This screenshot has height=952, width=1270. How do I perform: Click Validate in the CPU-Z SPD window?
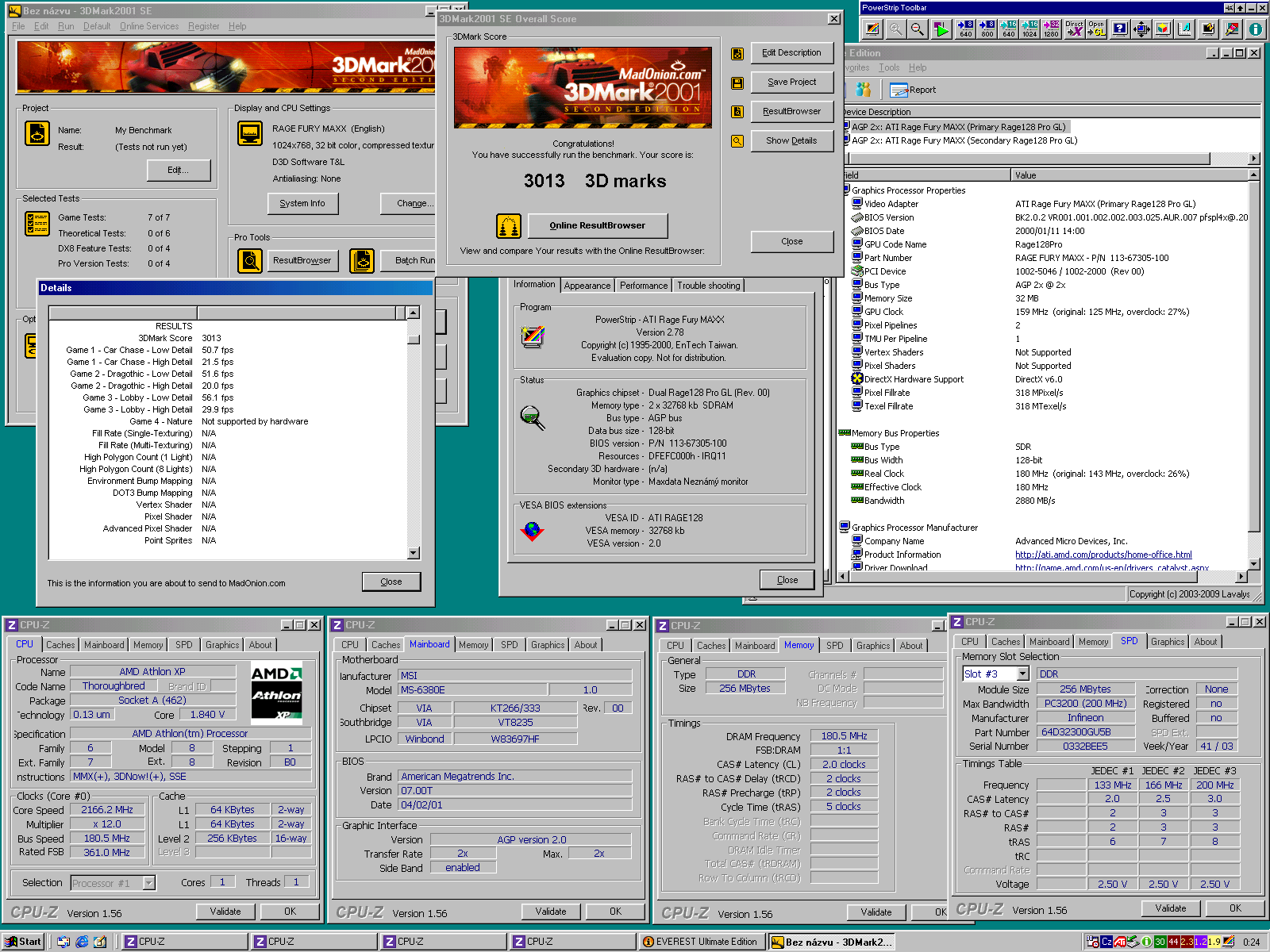[1171, 908]
